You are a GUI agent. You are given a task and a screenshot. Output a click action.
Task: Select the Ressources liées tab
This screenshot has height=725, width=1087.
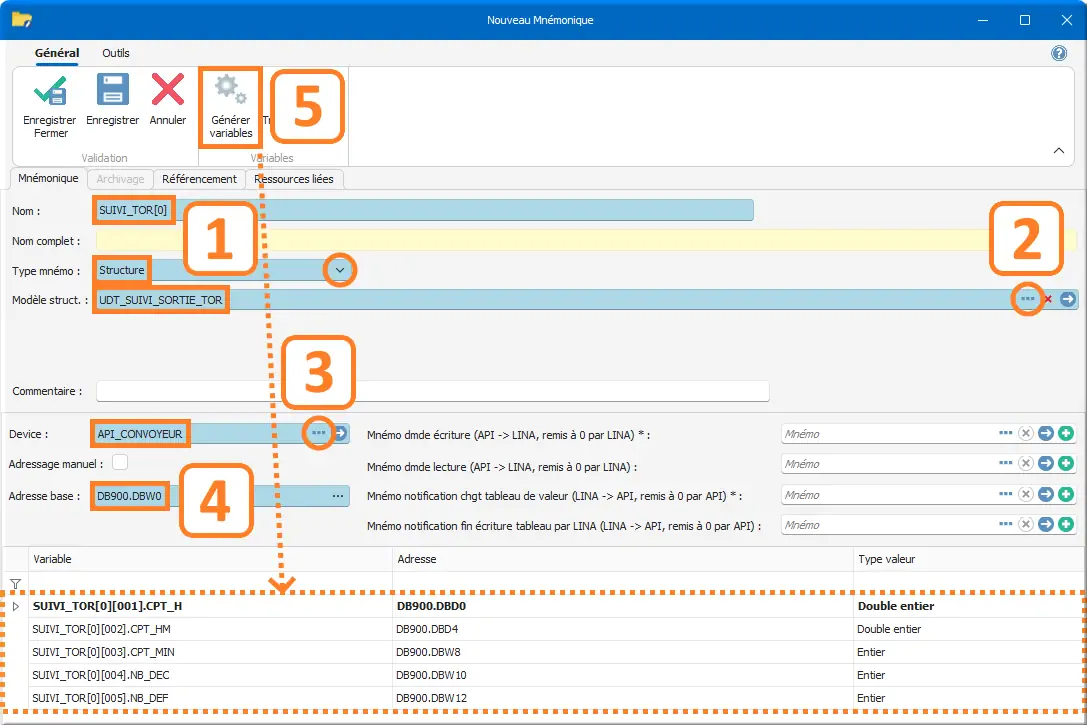[294, 179]
